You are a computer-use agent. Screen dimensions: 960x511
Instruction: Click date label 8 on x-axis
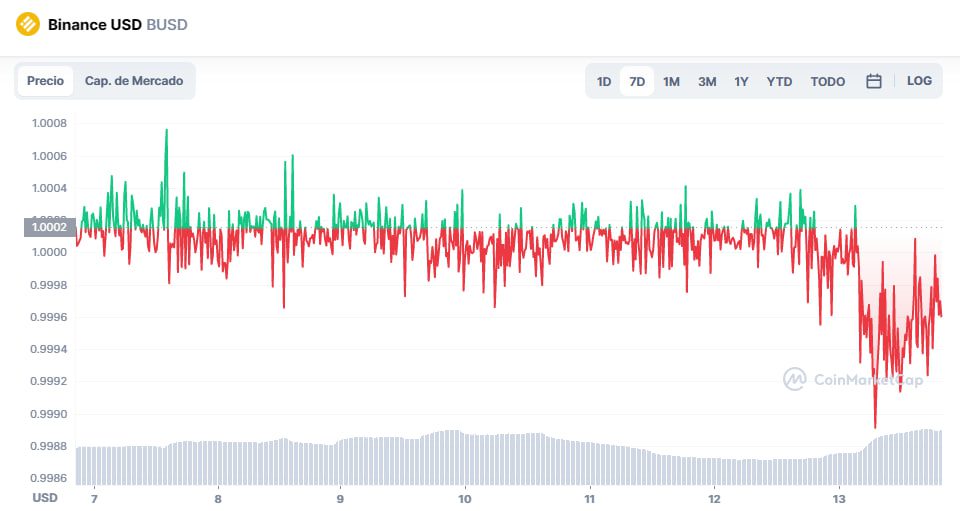pos(218,499)
